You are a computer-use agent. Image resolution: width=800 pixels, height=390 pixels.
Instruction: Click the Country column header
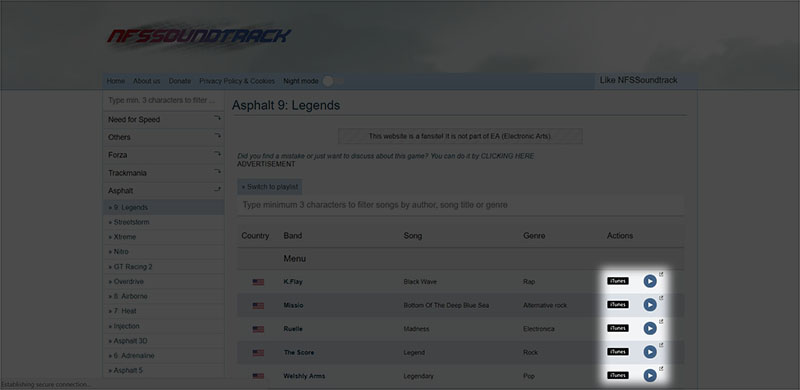(x=255, y=236)
